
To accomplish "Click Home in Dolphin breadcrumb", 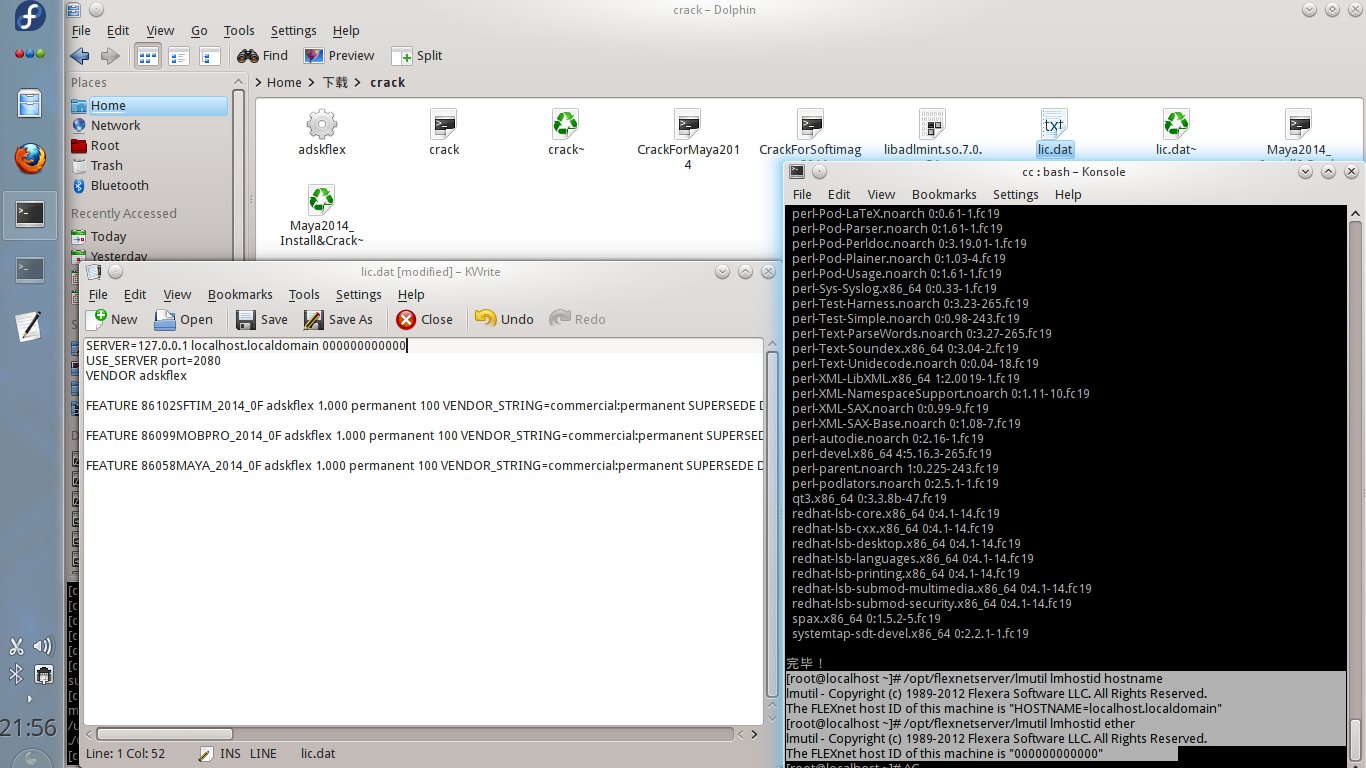I will [x=284, y=83].
